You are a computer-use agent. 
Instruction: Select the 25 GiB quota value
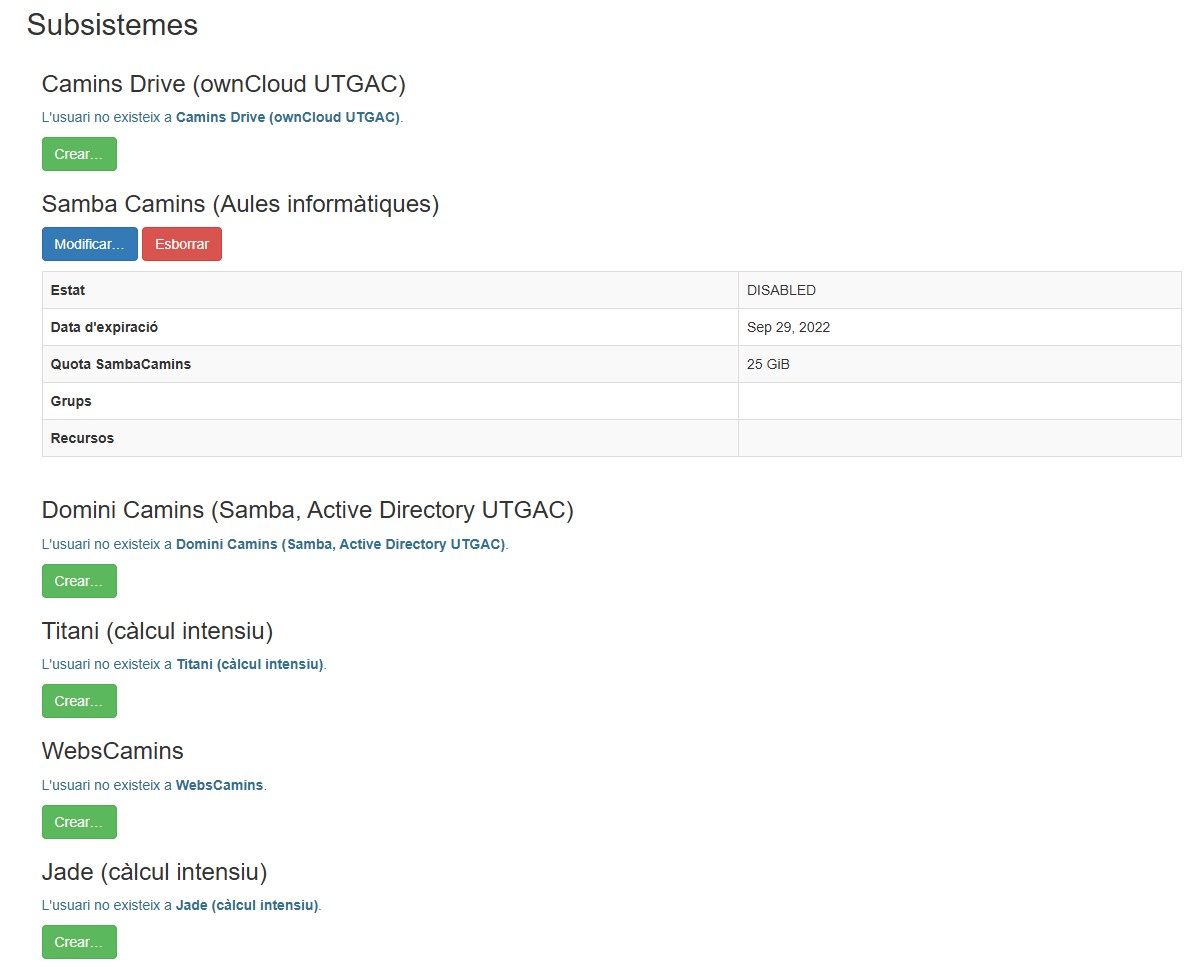[768, 364]
